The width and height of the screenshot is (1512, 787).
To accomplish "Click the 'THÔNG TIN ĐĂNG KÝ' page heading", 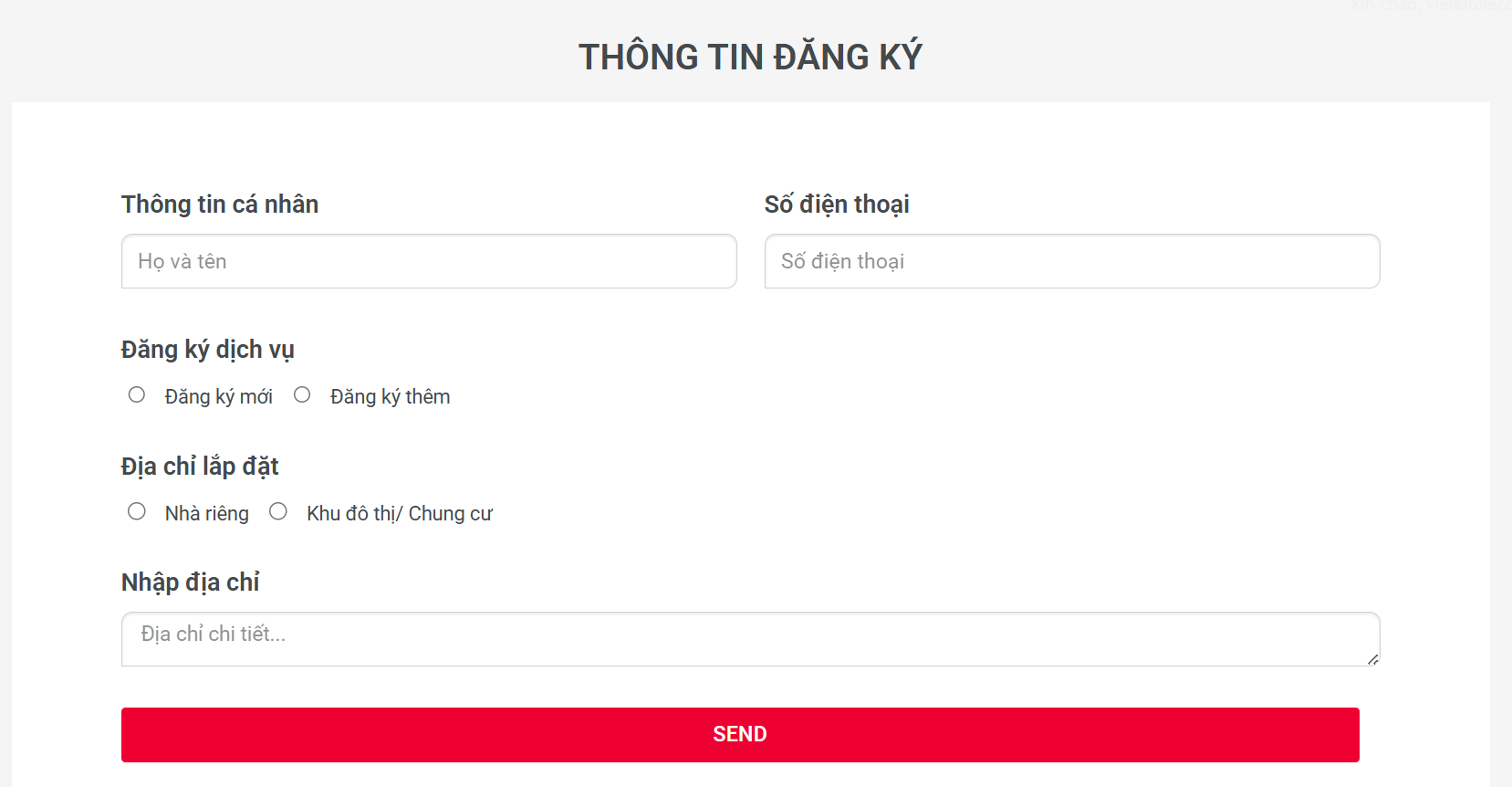I will [750, 56].
